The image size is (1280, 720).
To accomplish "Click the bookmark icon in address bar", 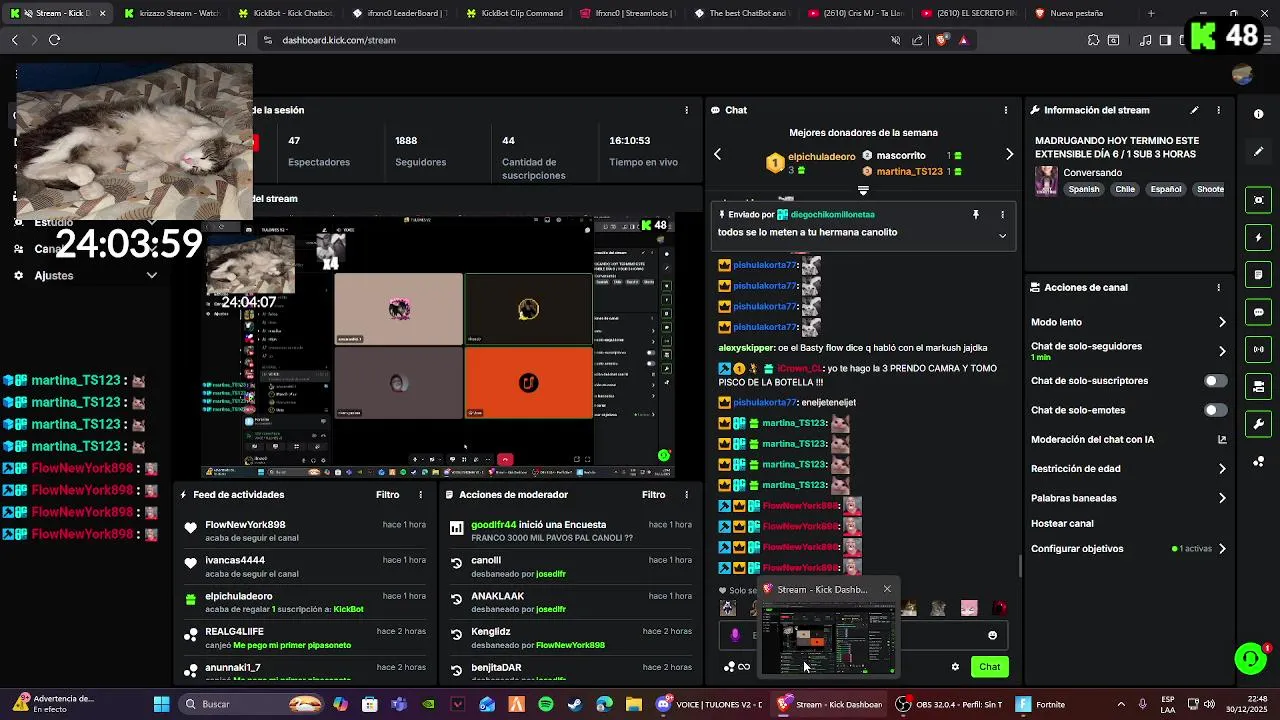I will click(241, 40).
